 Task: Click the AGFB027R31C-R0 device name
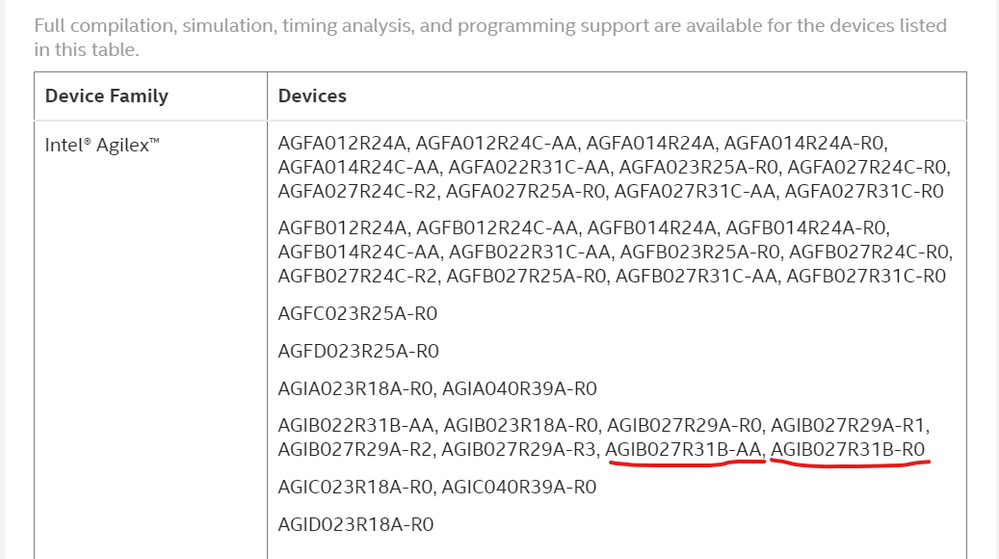coord(866,275)
